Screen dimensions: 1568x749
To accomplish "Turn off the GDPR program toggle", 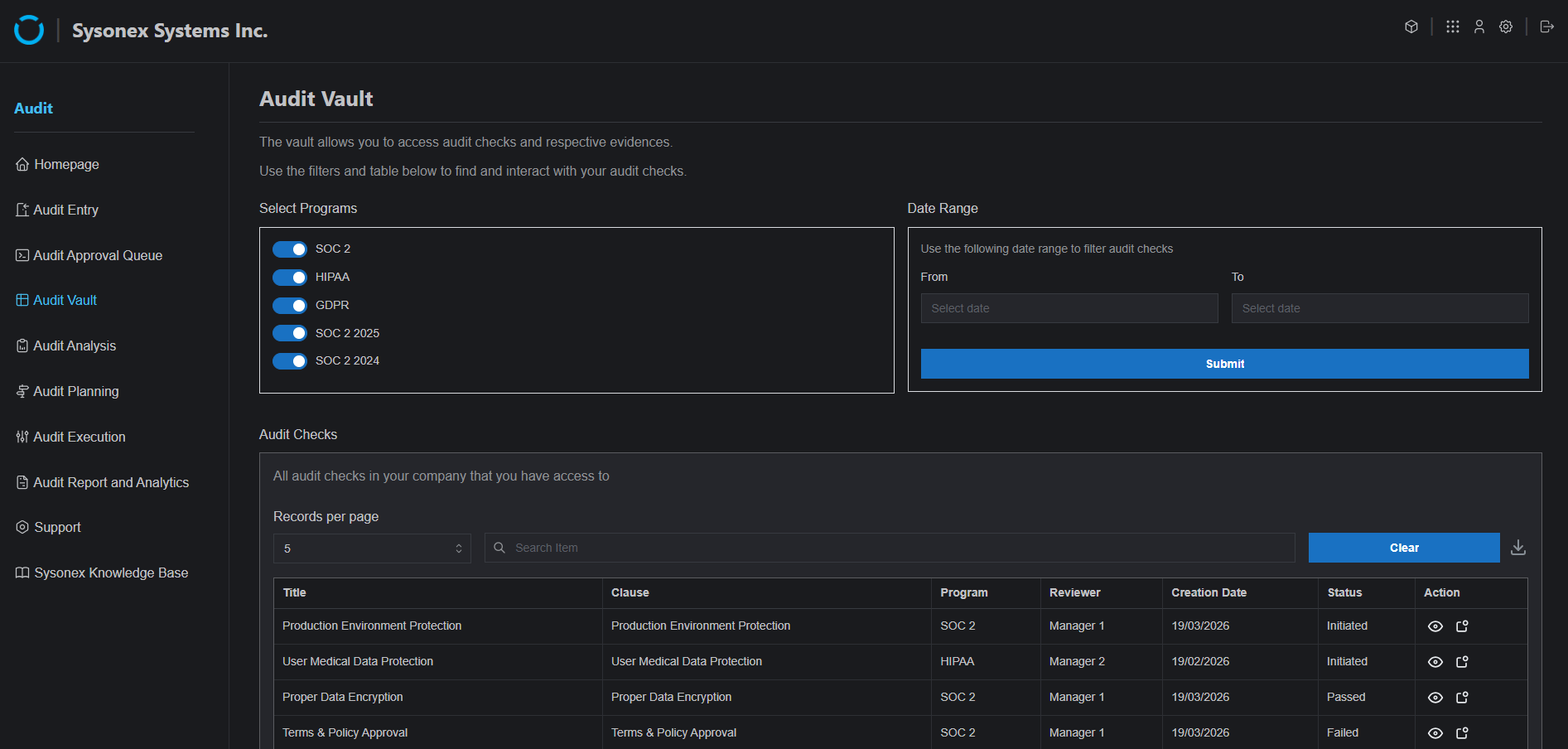I will tap(290, 306).
